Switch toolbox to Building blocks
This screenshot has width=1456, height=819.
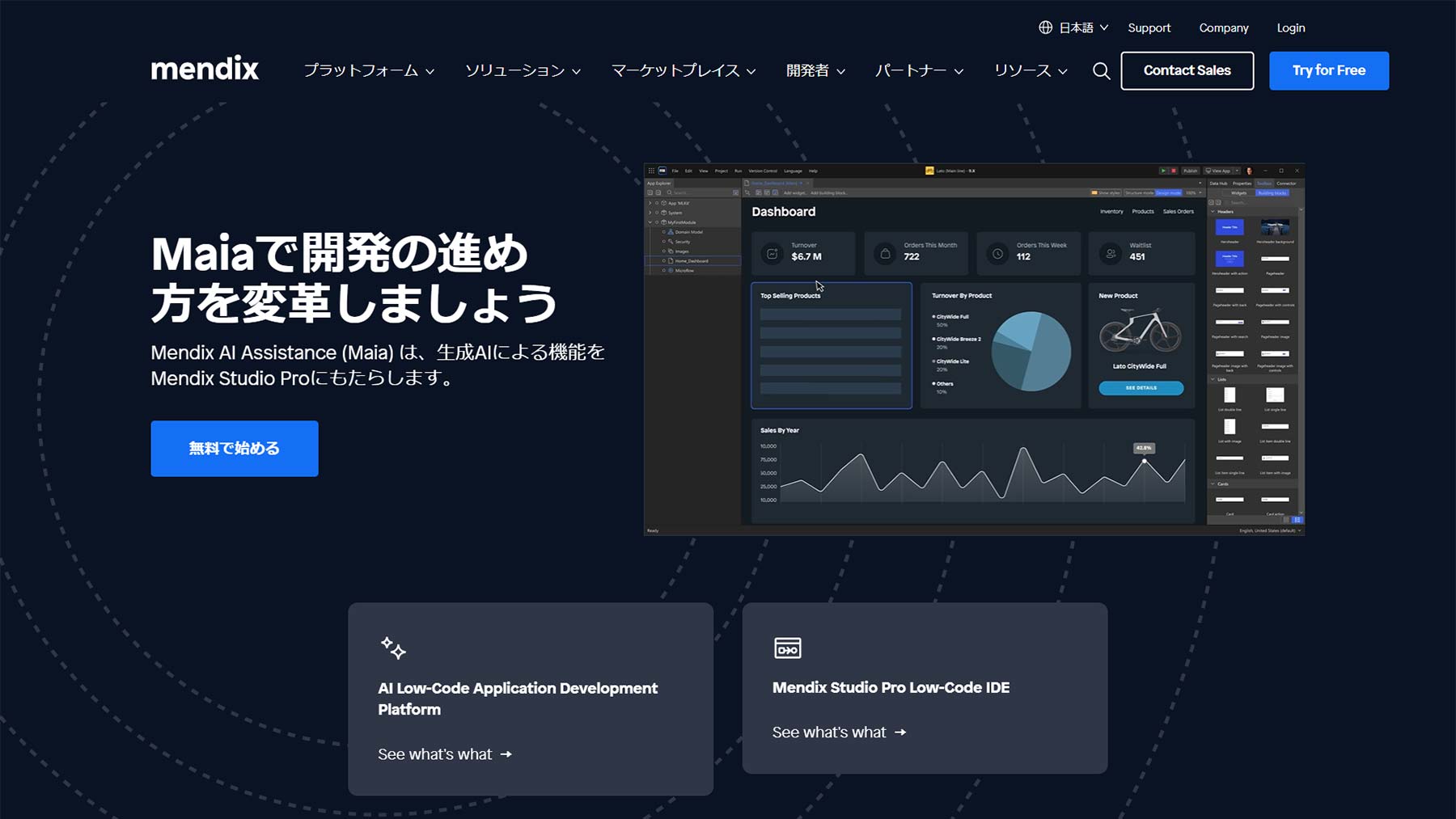[x=1272, y=193]
